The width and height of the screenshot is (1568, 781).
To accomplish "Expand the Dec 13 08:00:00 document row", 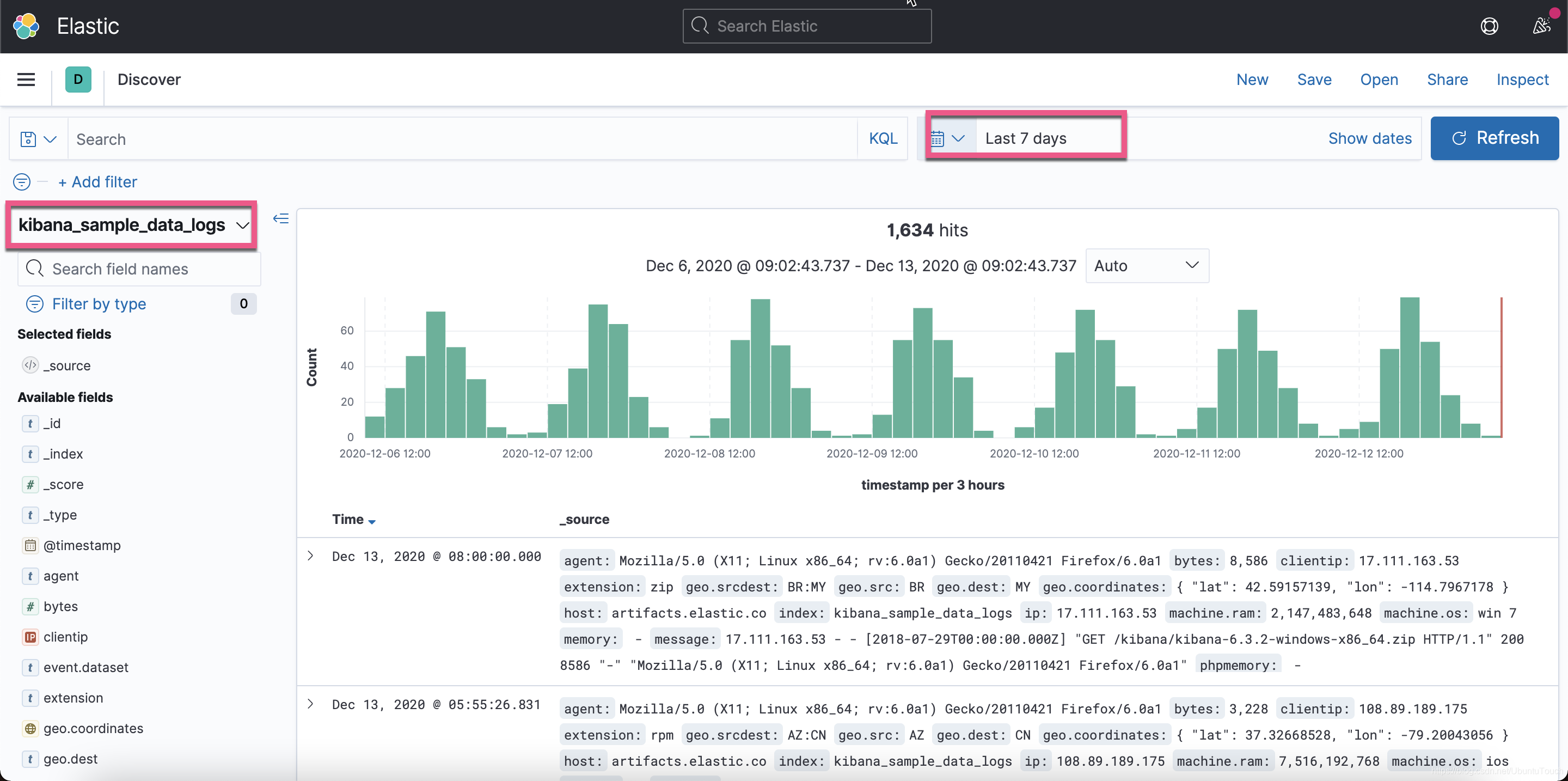I will pos(310,556).
